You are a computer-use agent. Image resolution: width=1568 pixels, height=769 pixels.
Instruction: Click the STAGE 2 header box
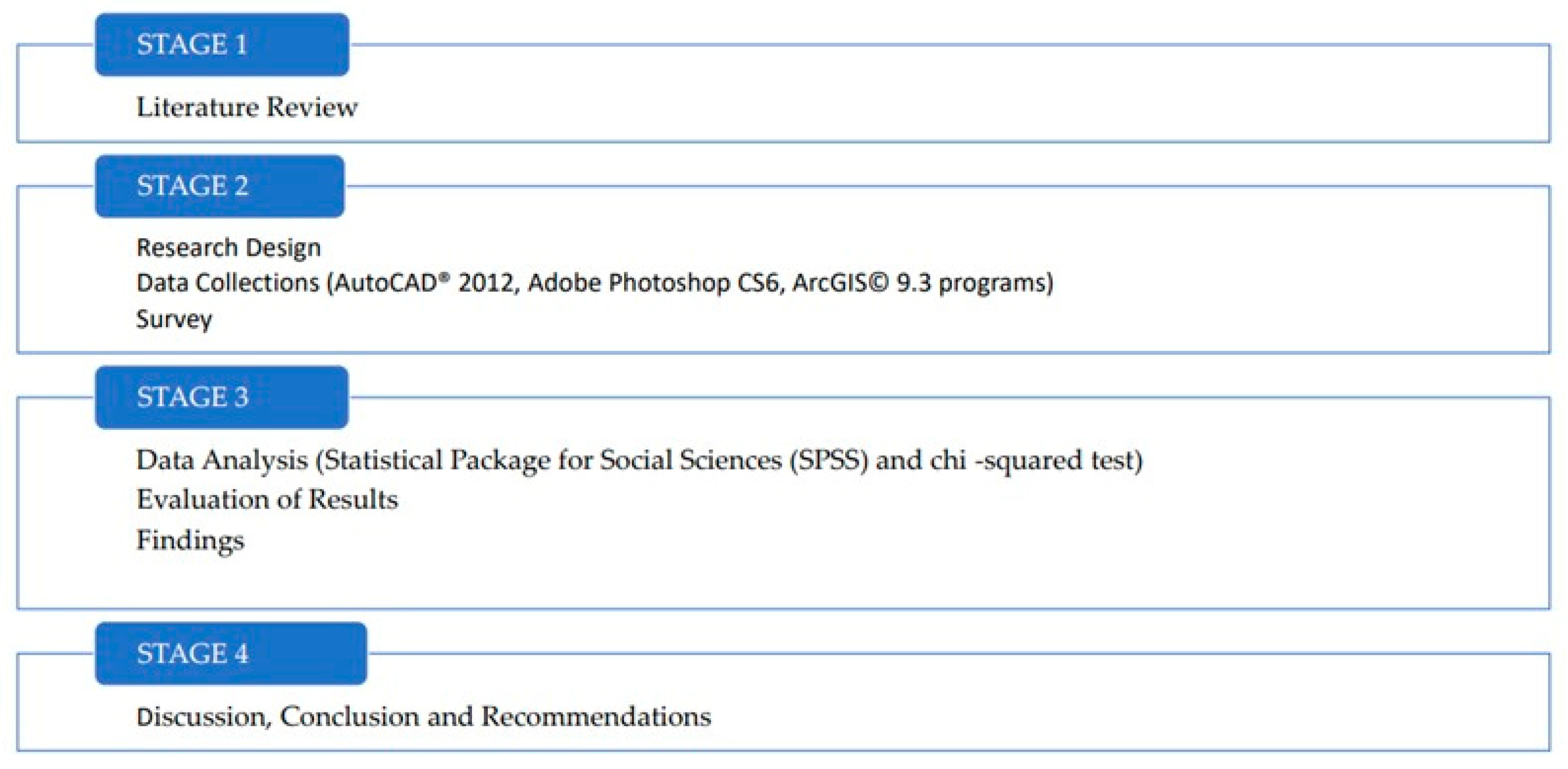(x=220, y=187)
